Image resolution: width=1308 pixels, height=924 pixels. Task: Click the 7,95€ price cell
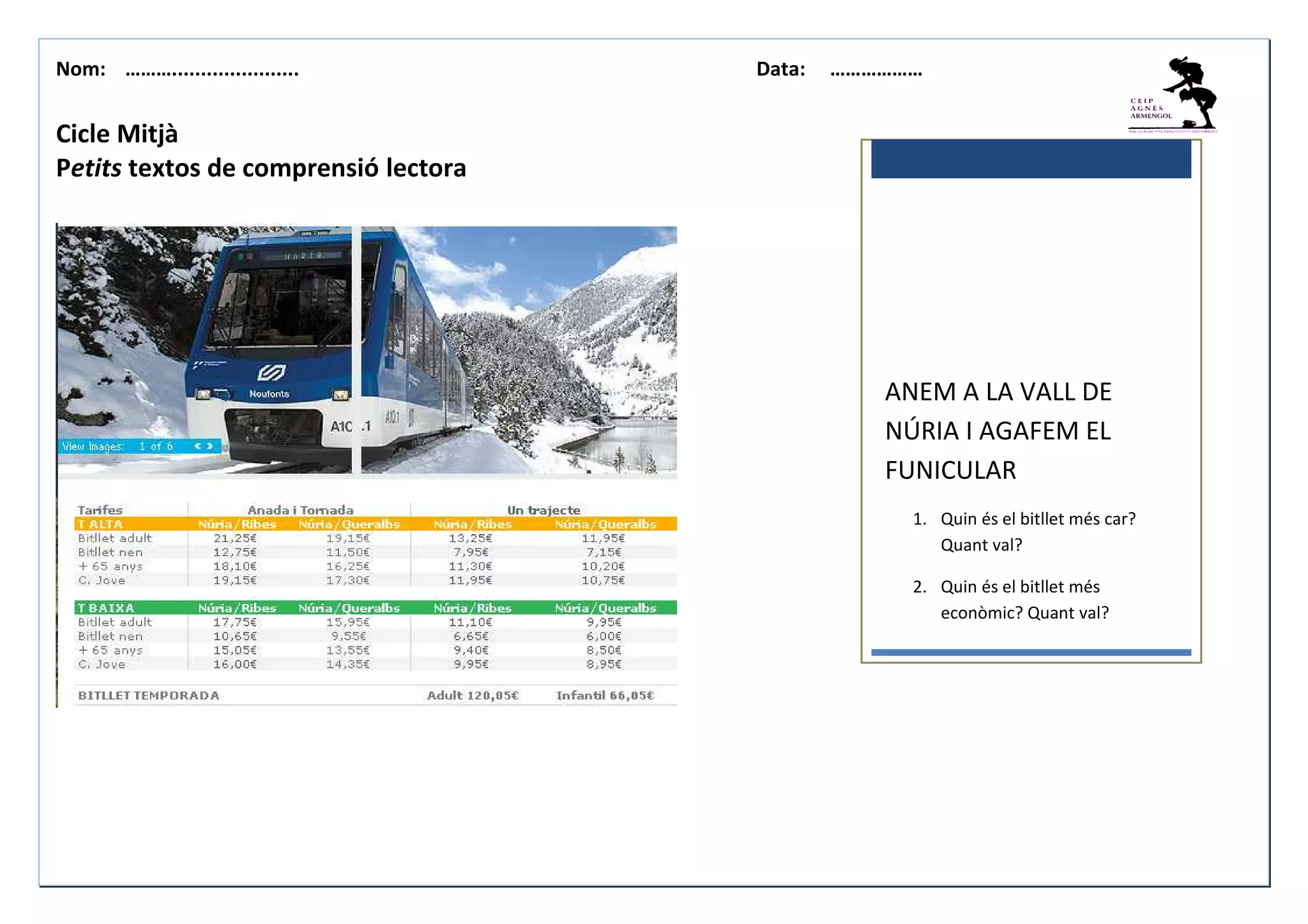(471, 552)
